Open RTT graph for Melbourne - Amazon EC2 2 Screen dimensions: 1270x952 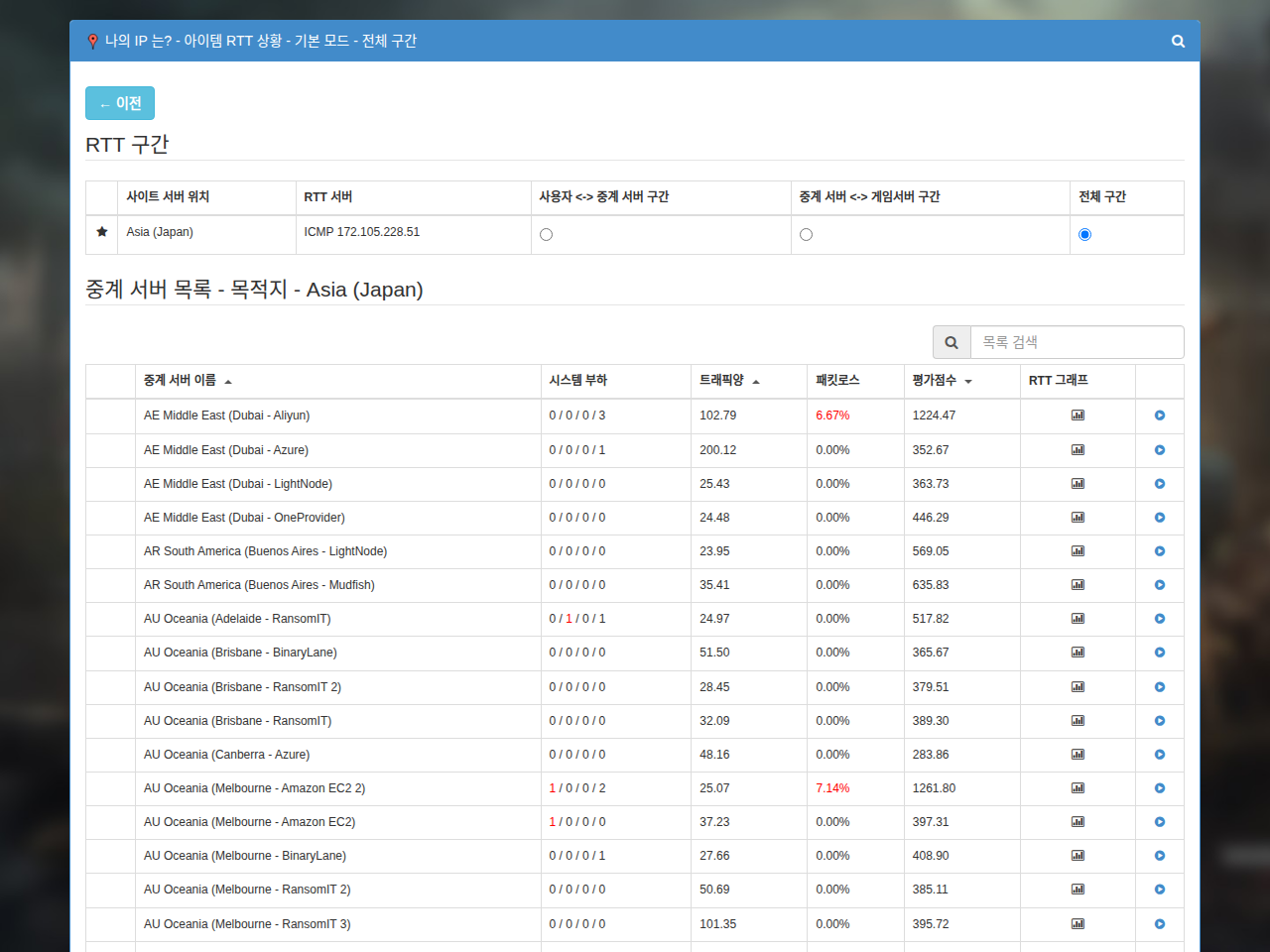(1078, 788)
